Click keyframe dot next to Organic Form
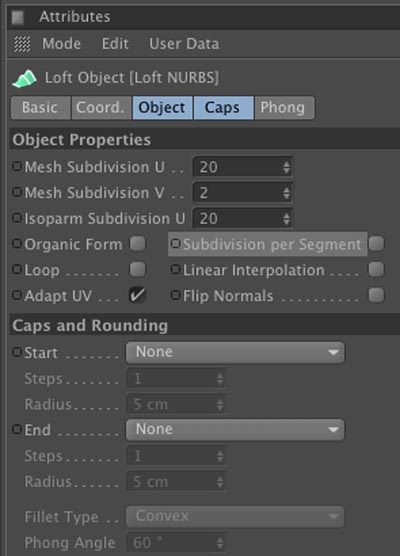The image size is (400, 556). [x=17, y=244]
